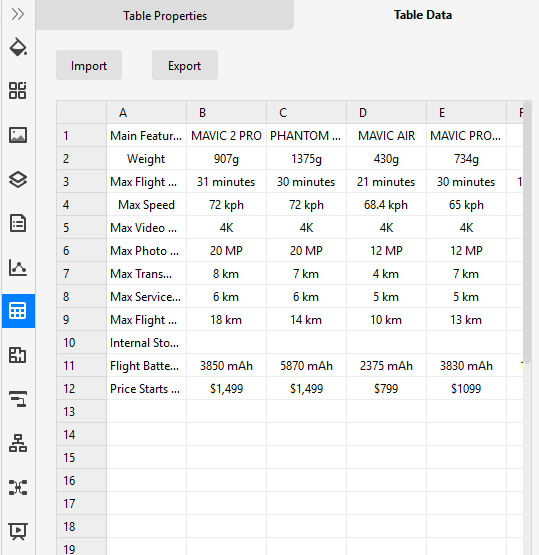This screenshot has height=555, width=539.
Task: Open the mind map shuffle icon
Action: [x=18, y=487]
